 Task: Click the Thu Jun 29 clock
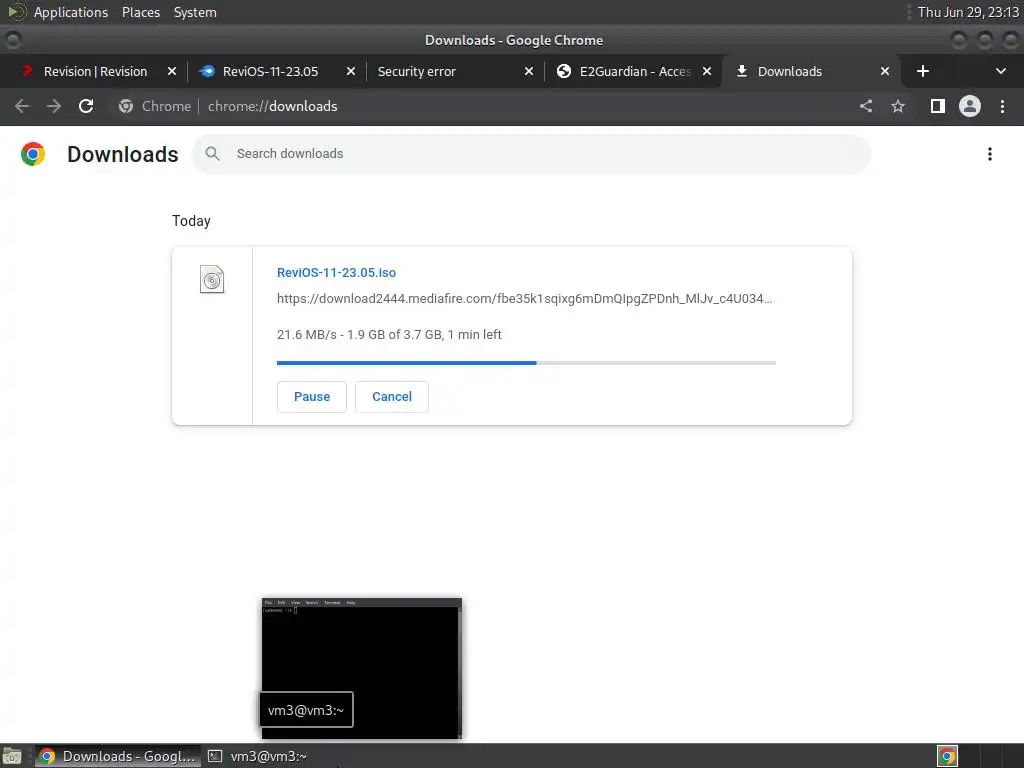[968, 12]
